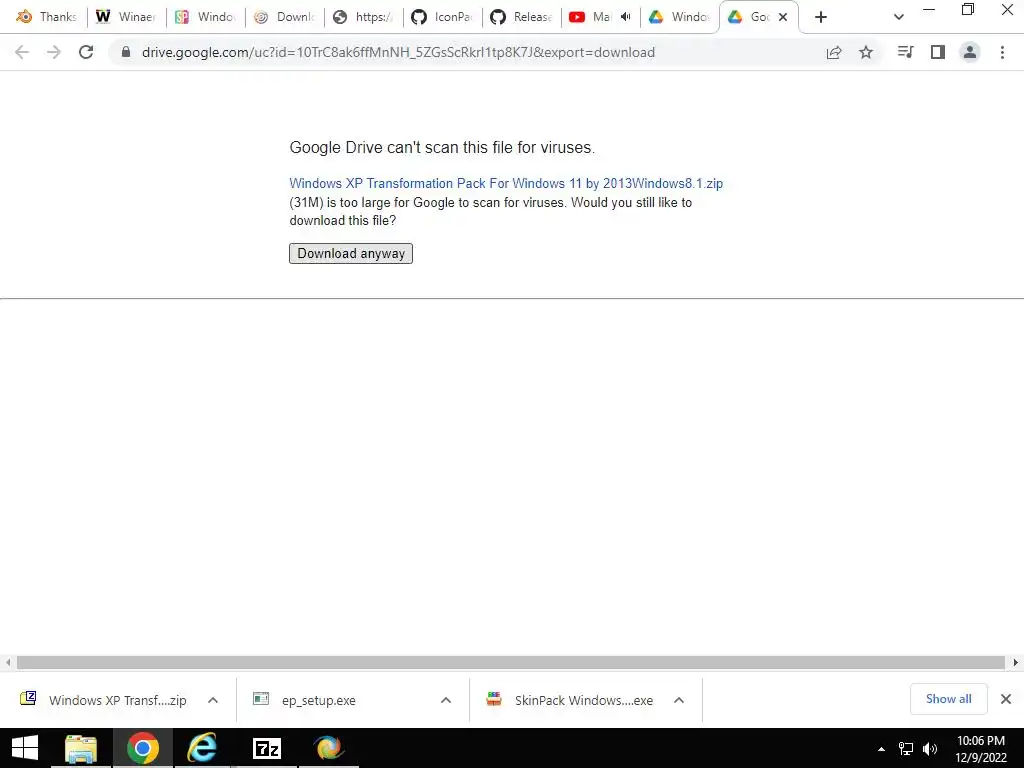Open the media control icon in toolbar

[x=905, y=52]
